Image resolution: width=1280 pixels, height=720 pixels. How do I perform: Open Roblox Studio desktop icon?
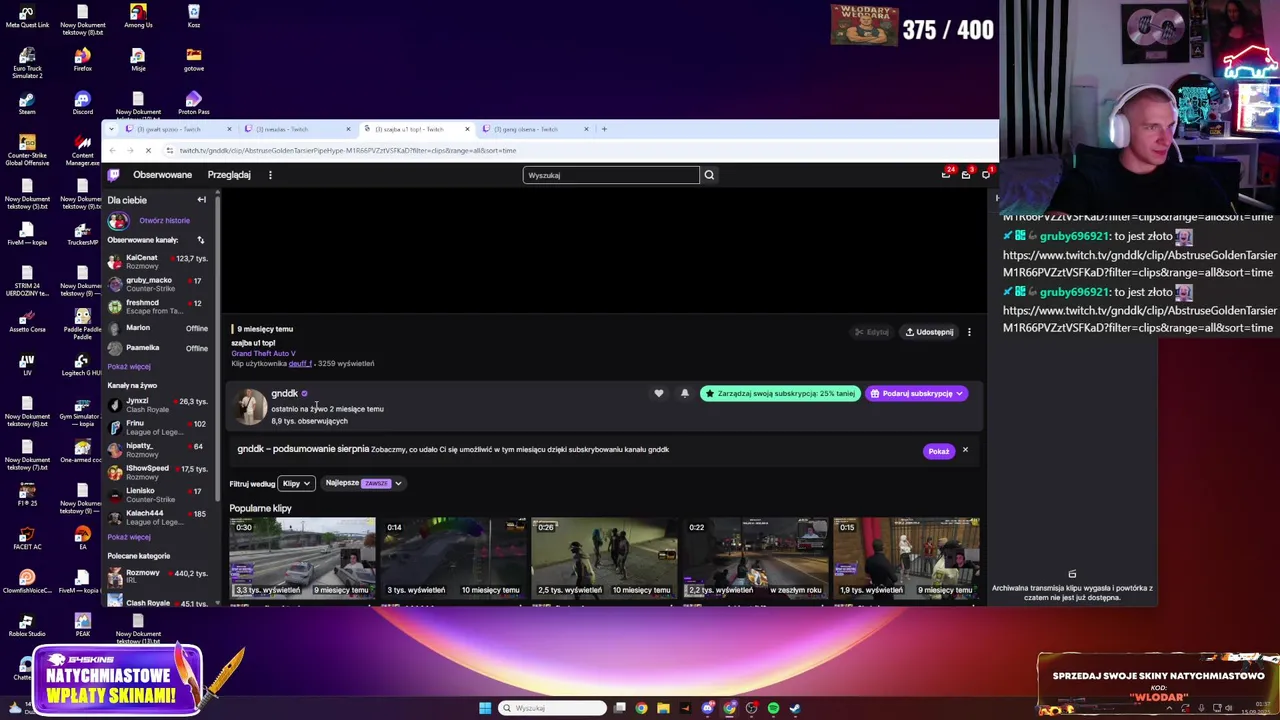(27, 624)
